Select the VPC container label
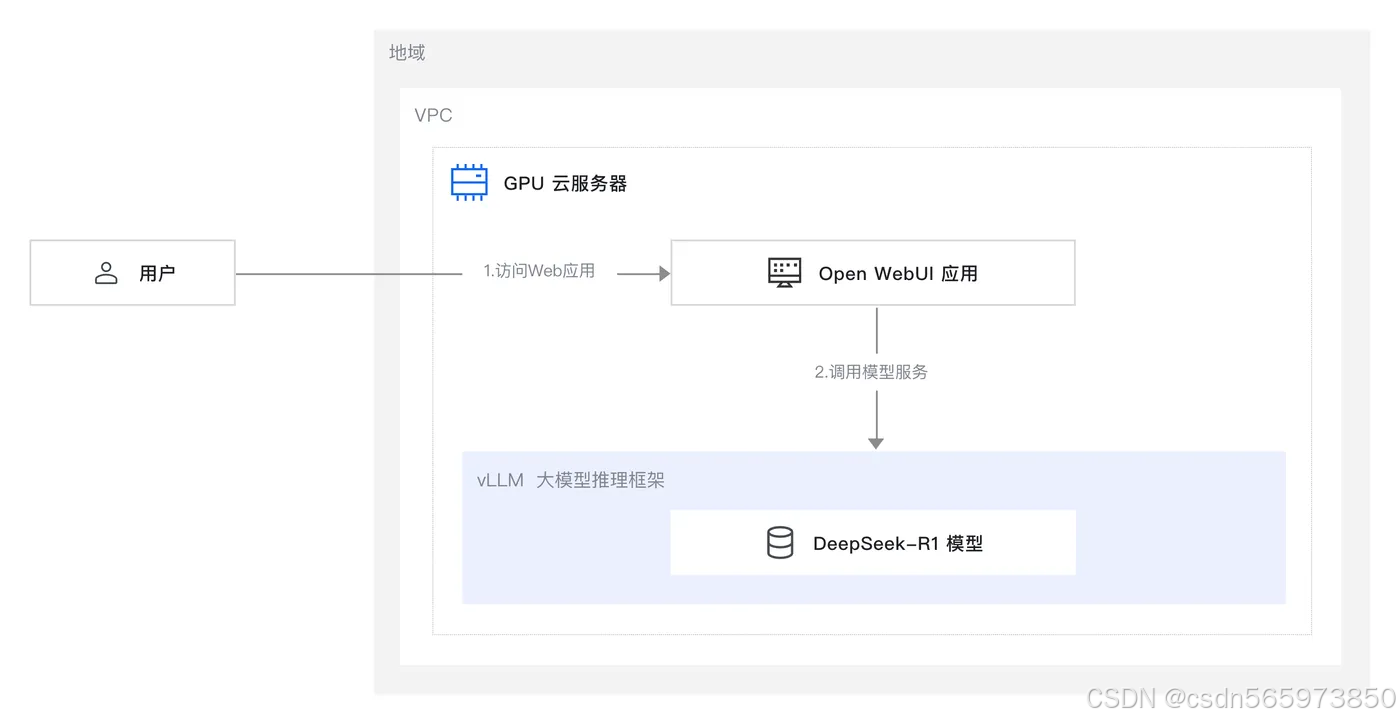This screenshot has width=1400, height=724. (433, 115)
